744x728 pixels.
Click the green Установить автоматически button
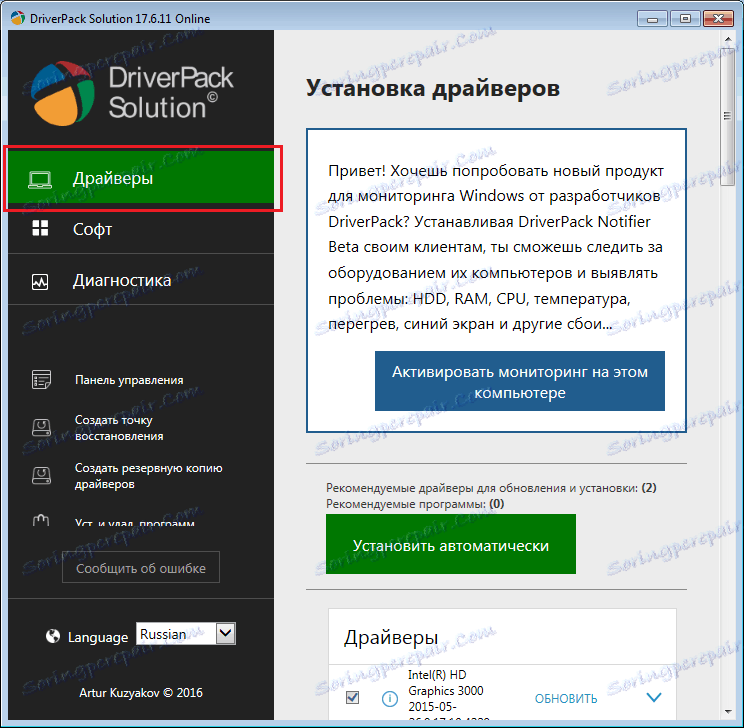click(451, 544)
